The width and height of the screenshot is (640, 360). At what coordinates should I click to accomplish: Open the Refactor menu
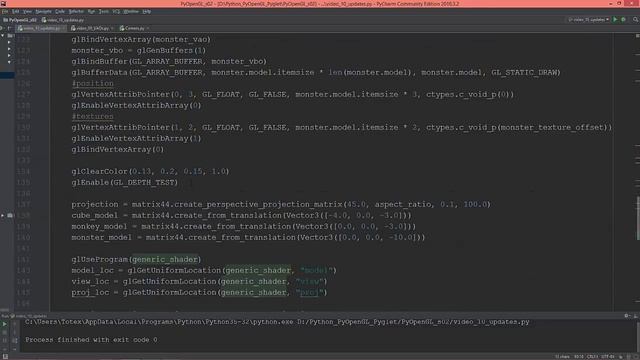(x=76, y=11)
